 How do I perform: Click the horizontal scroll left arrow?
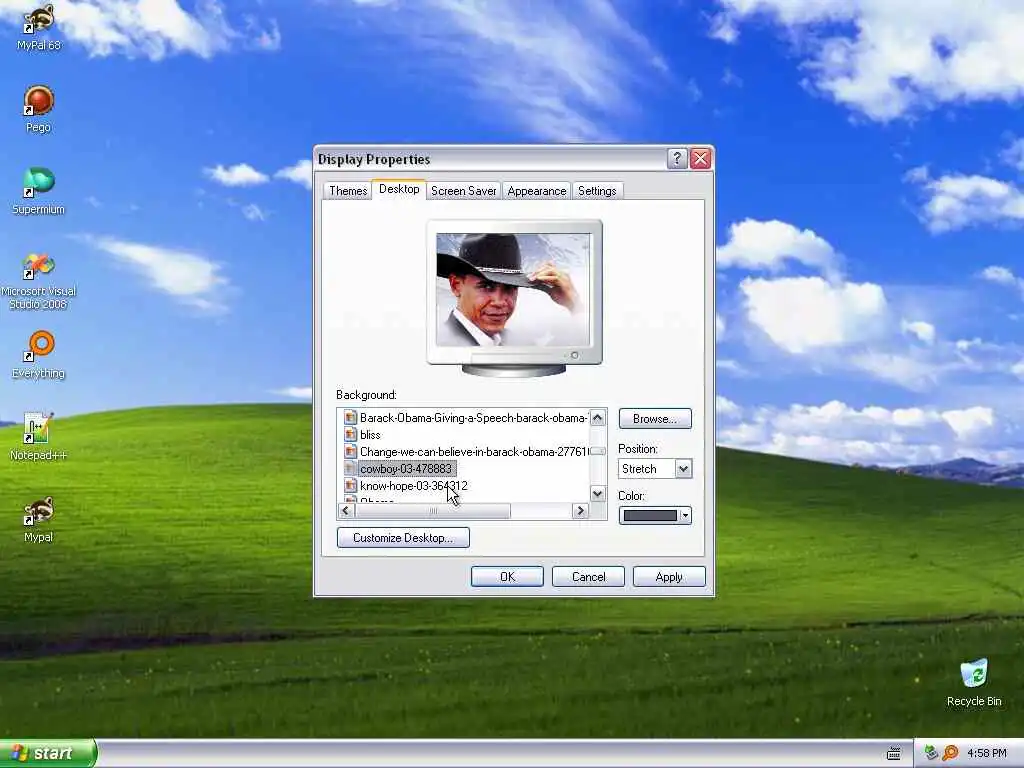point(346,511)
